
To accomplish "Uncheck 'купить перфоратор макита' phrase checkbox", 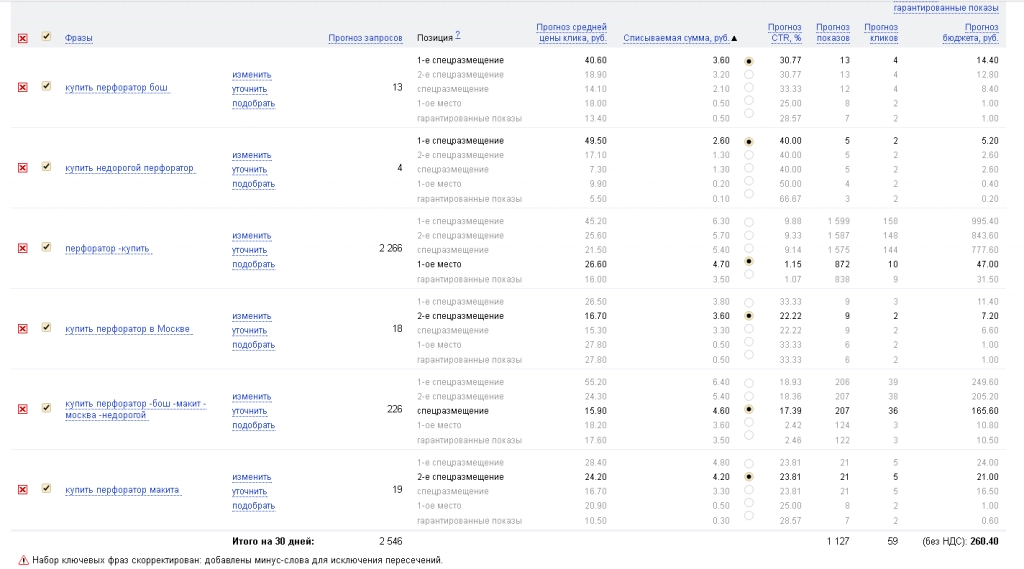I will click(46, 489).
